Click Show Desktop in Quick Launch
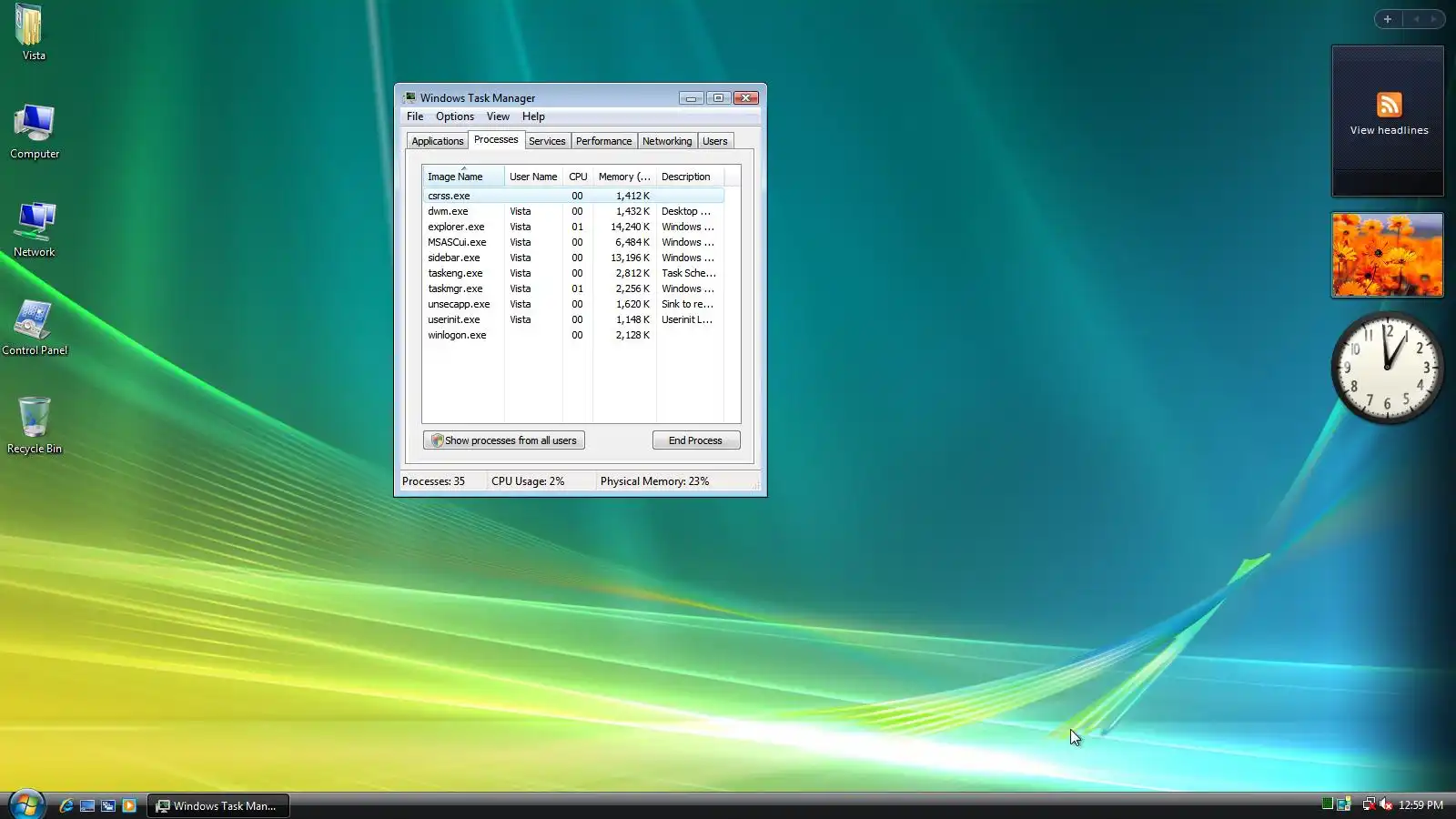Screen dimensions: 1456x819 point(87,805)
